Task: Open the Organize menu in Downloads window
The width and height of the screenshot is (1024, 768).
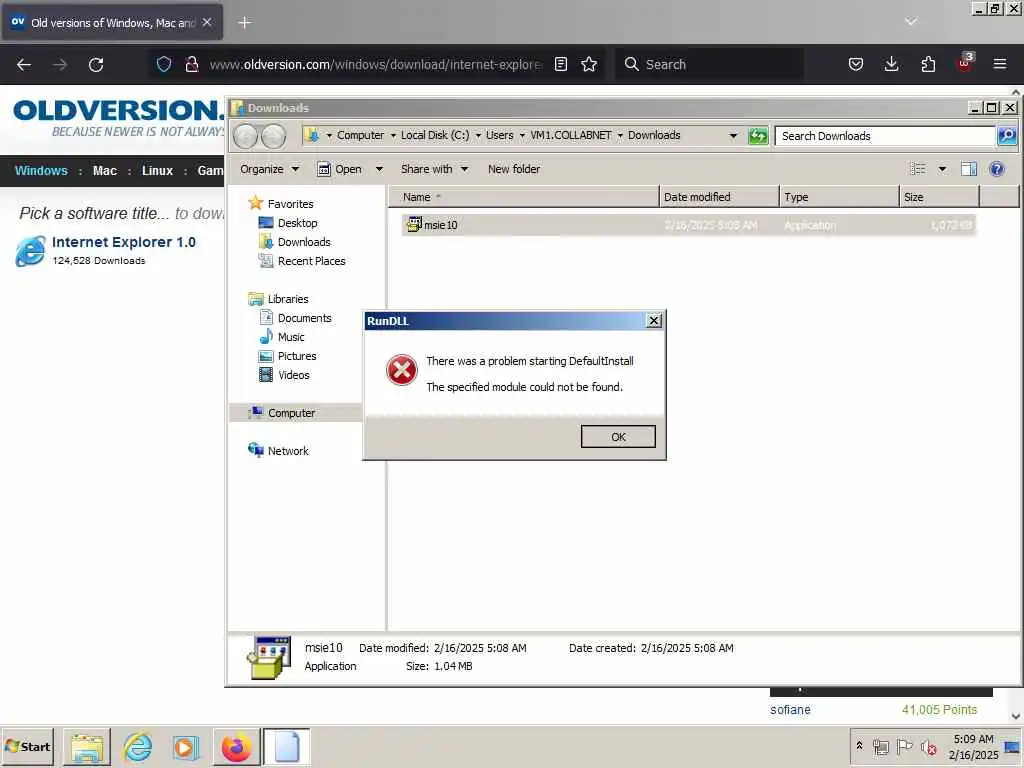Action: point(269,169)
